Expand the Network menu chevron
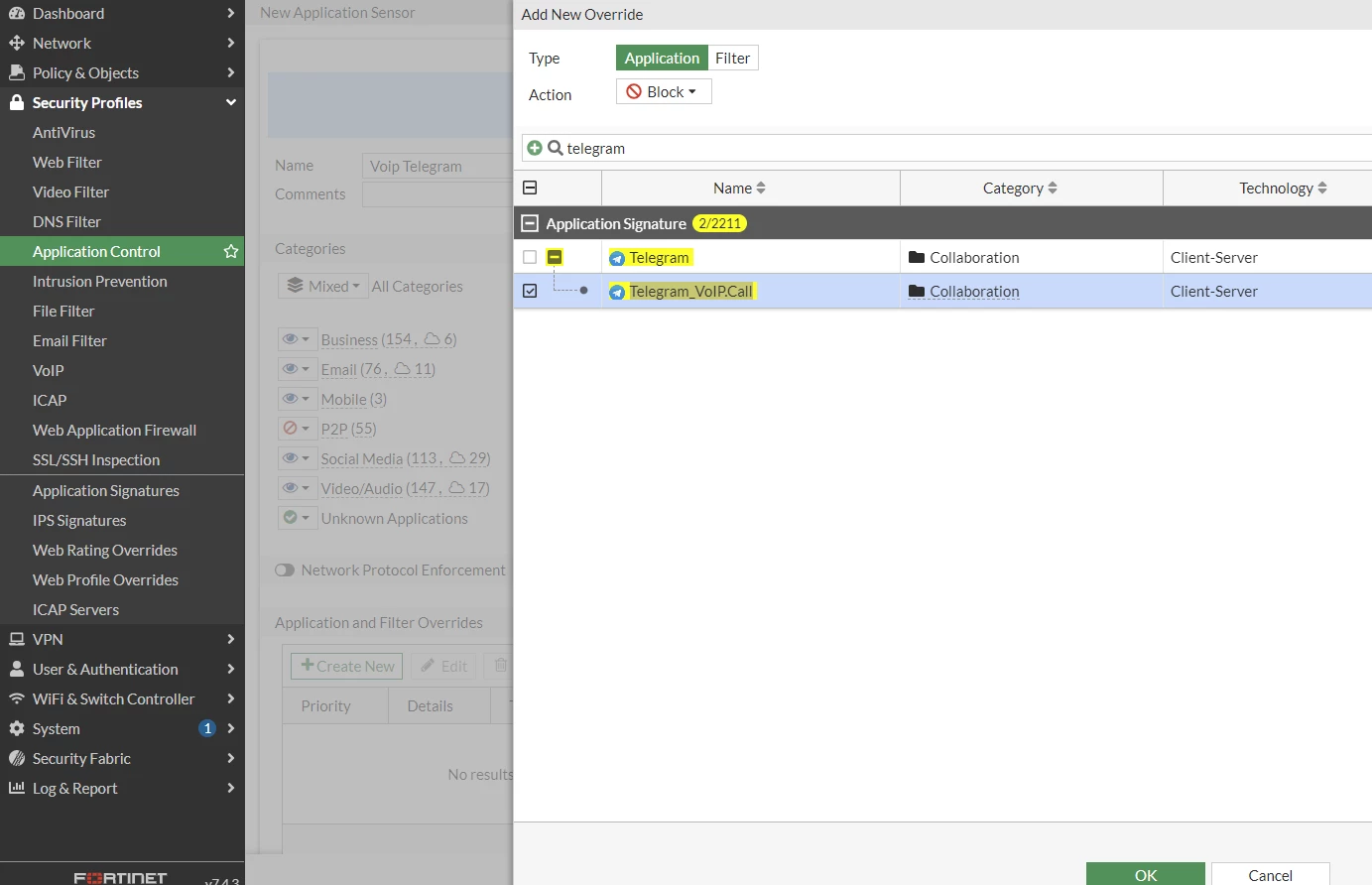 (x=230, y=44)
